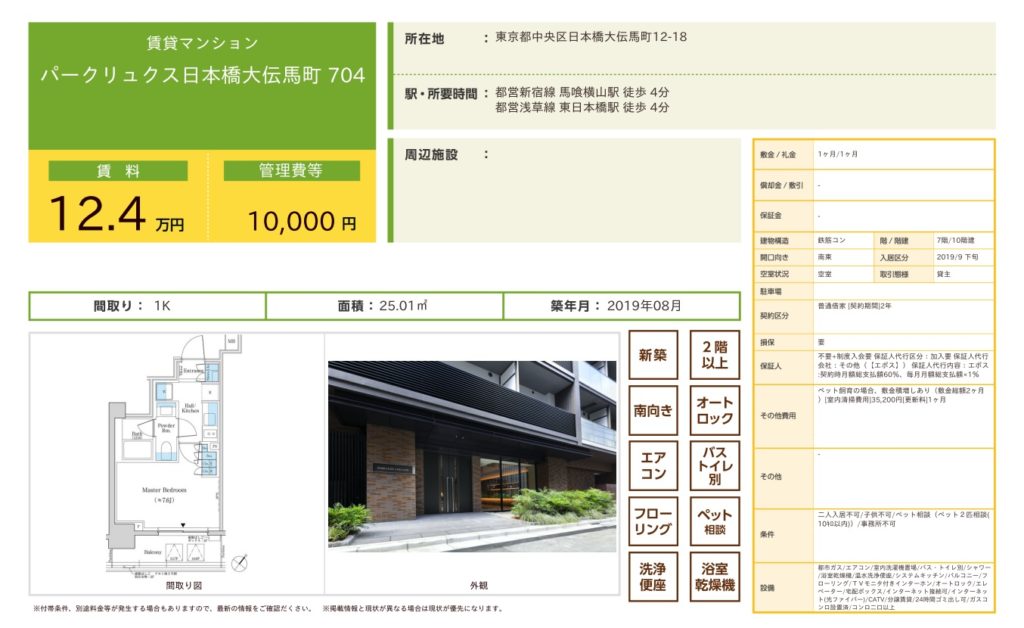Screen dimensions: 1024x628
Task: Click the 都営新宿線 馬喰横山駅 station line
Action: coord(582,92)
